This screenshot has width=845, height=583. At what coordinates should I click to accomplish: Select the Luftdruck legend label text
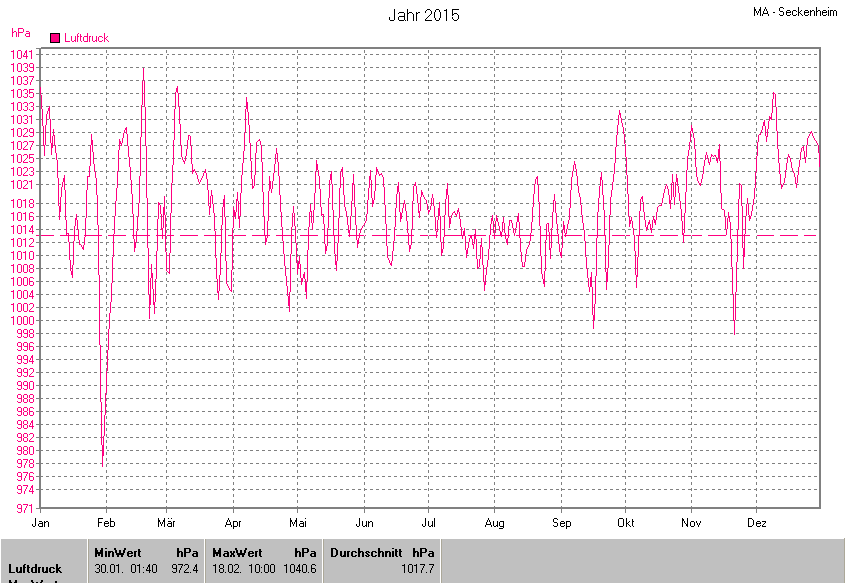[86, 38]
